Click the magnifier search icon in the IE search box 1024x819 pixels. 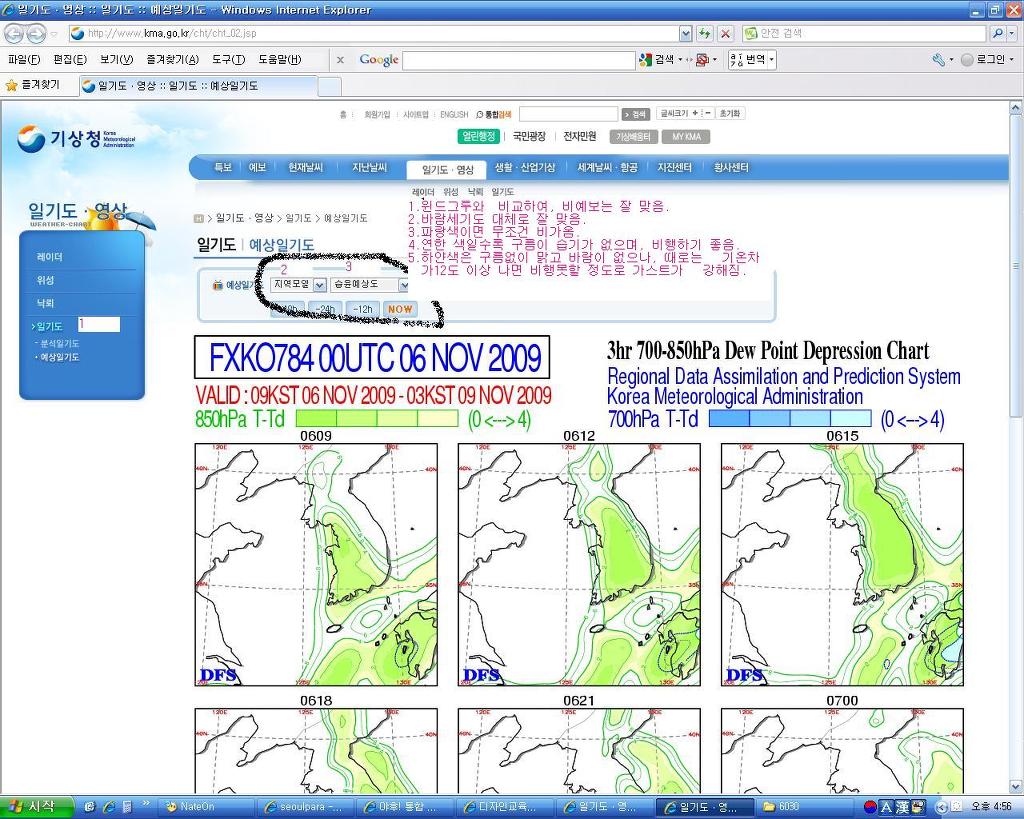997,33
